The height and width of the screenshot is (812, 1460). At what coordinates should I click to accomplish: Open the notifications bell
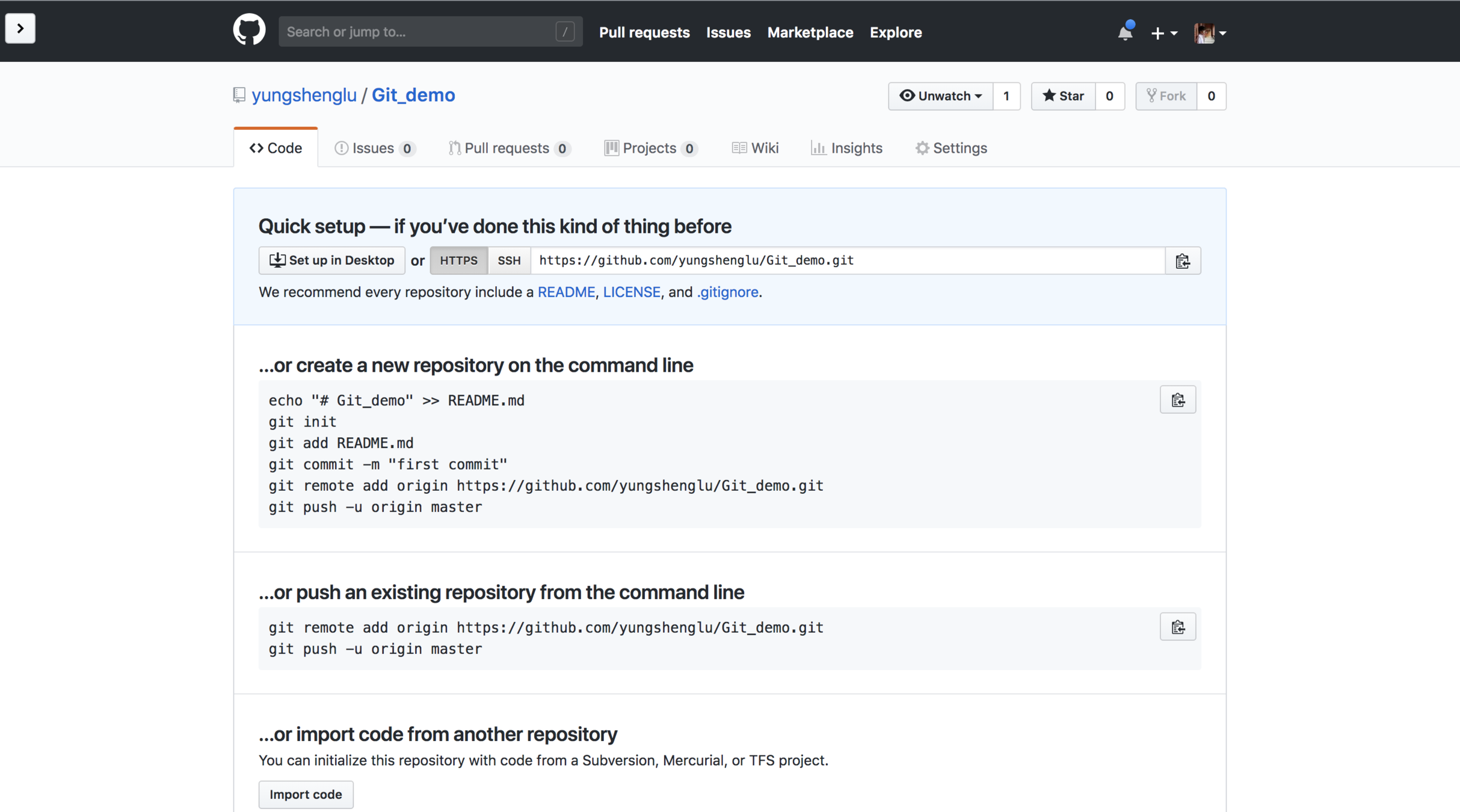click(1125, 32)
